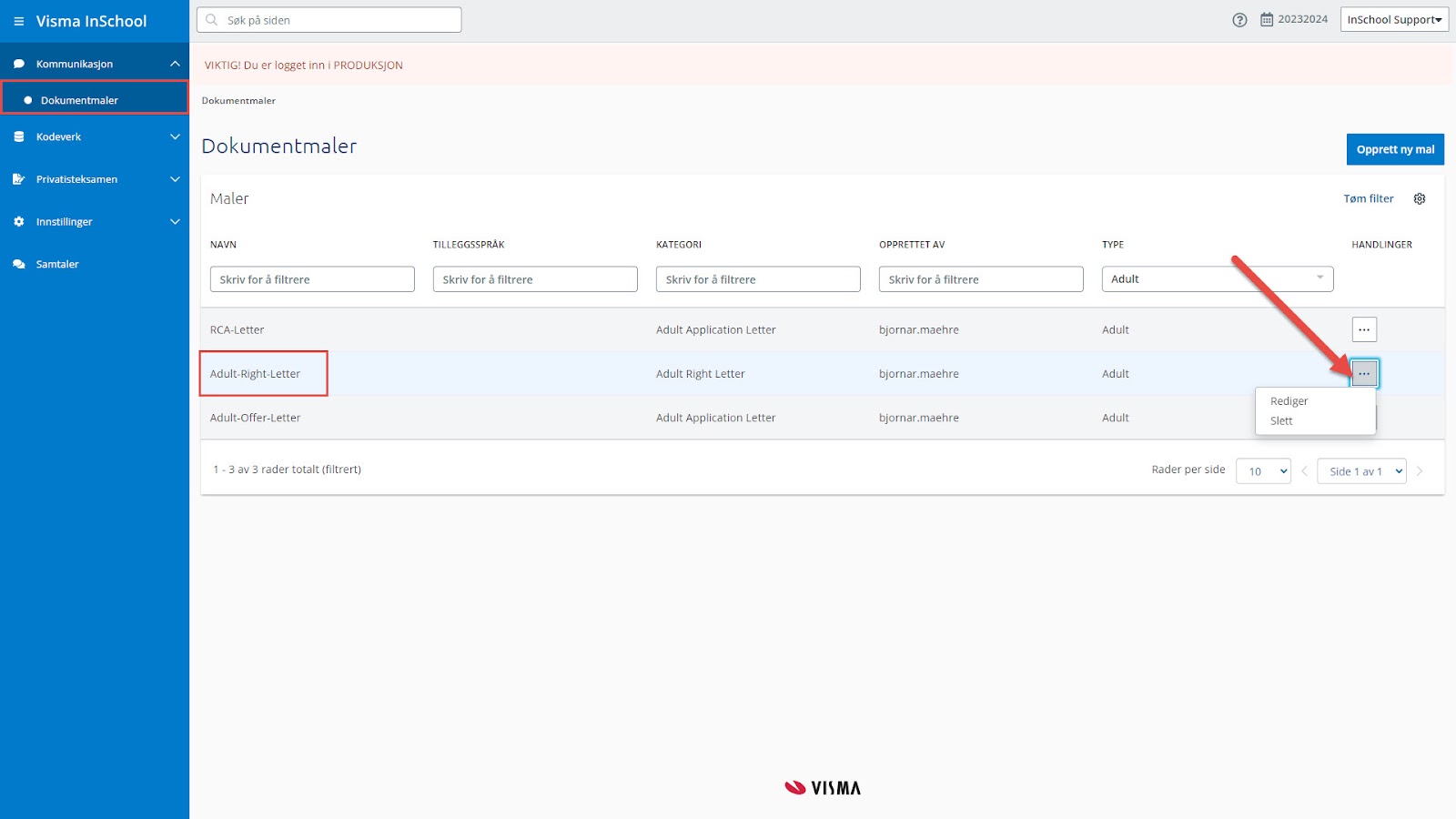1456x819 pixels.
Task: Click the Samtaler chat icon
Action: (18, 264)
